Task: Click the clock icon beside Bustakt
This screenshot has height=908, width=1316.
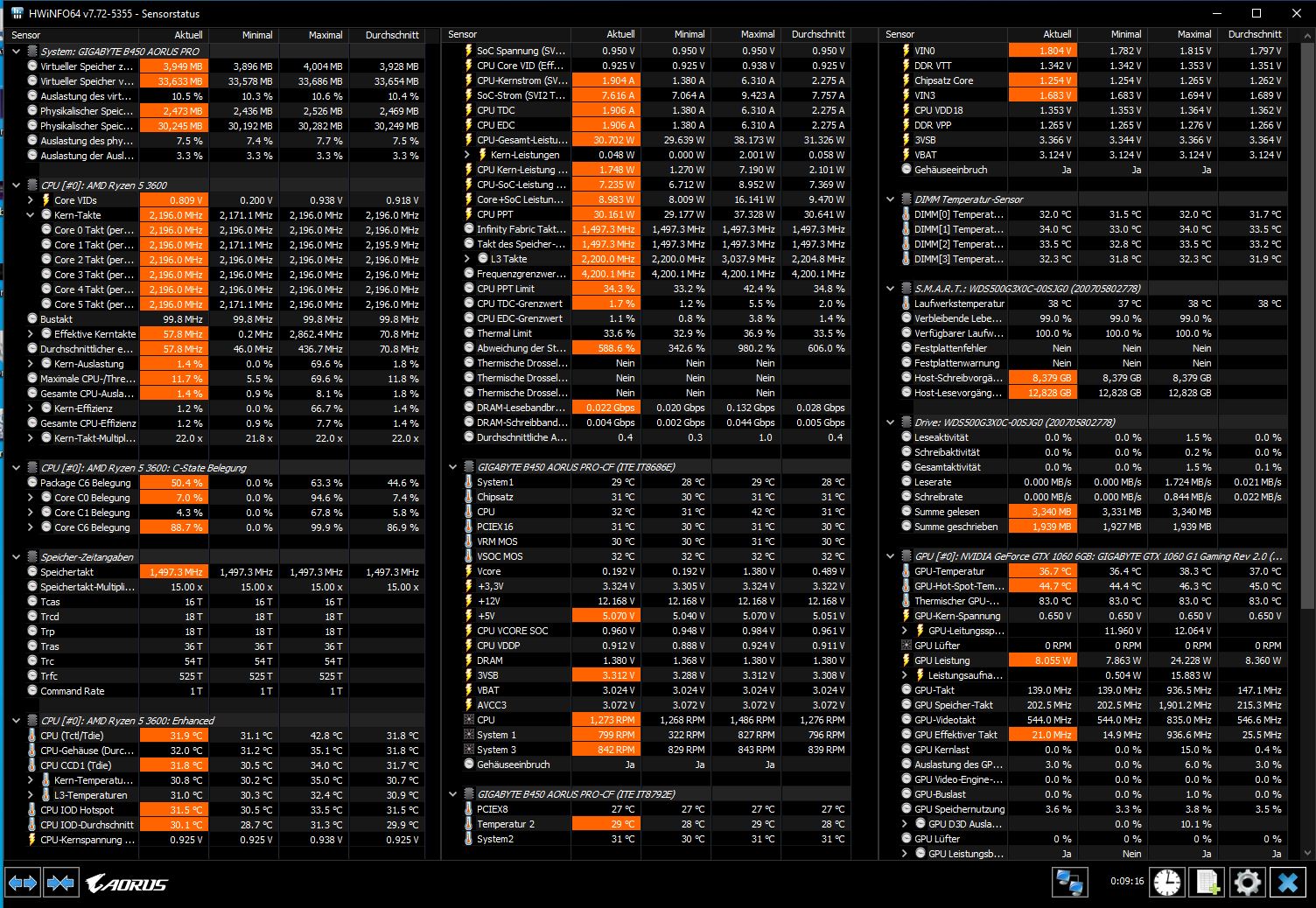Action: click(x=32, y=319)
